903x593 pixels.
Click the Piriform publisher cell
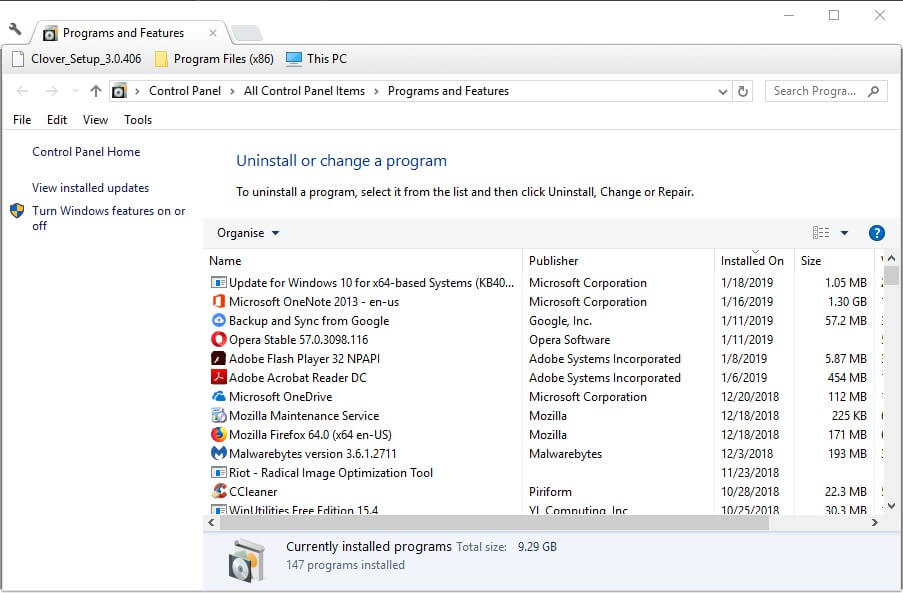pos(551,492)
